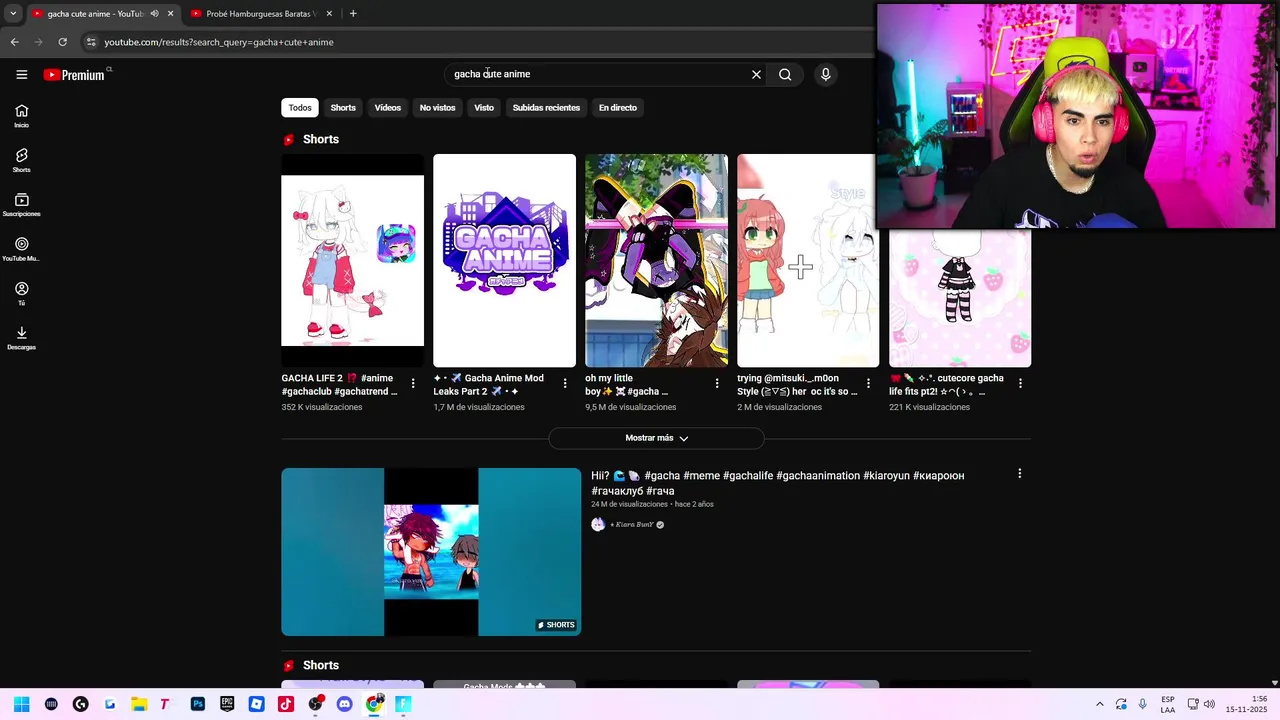Open Discord from the taskbar

tap(345, 704)
